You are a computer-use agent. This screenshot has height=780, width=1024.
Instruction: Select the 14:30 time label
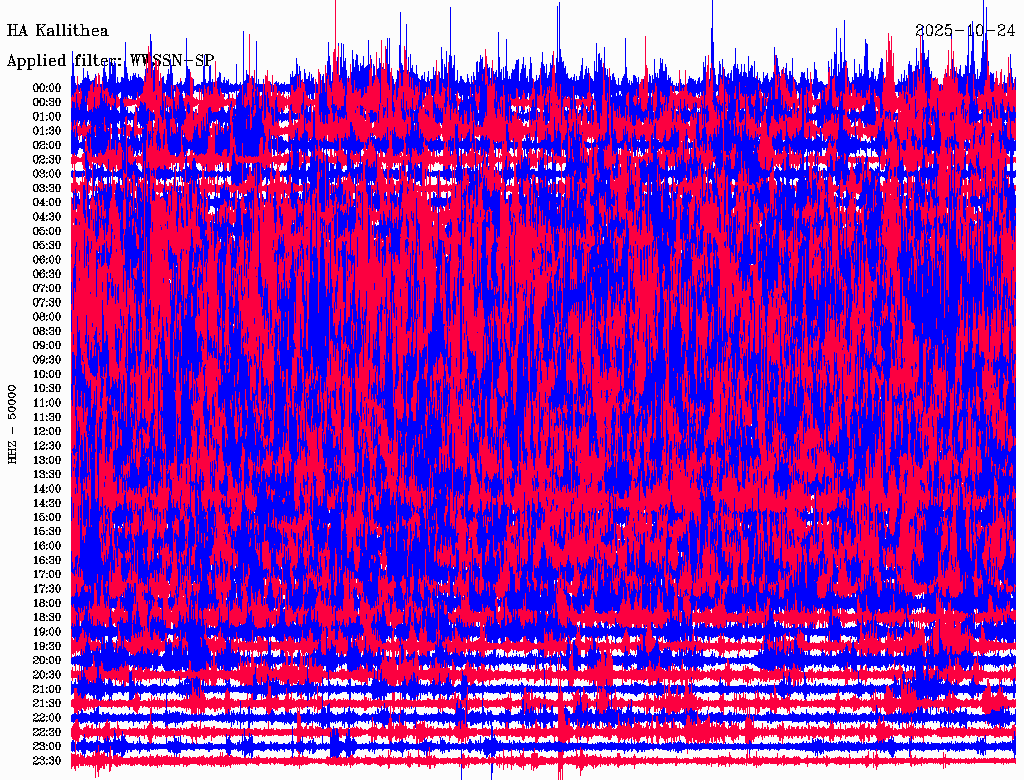click(47, 503)
